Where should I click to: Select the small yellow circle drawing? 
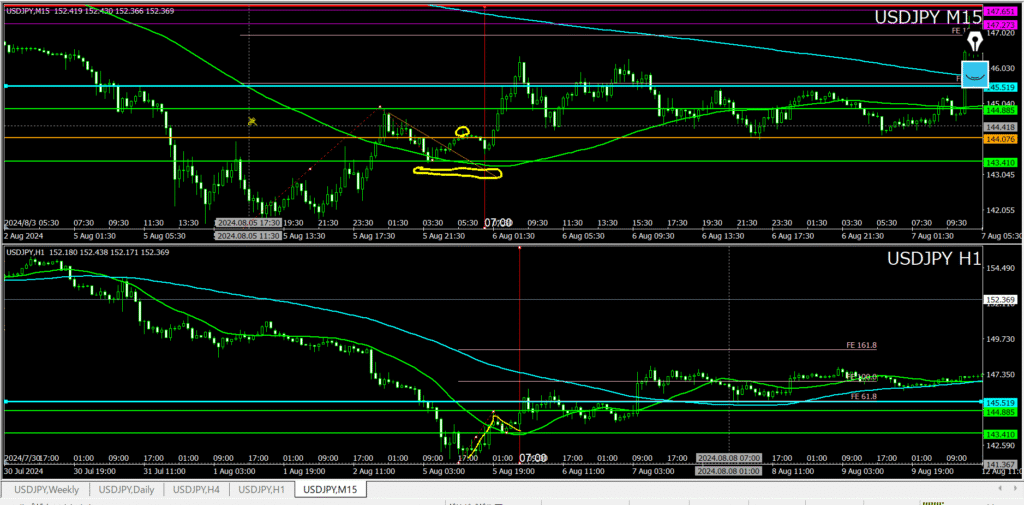point(462,131)
